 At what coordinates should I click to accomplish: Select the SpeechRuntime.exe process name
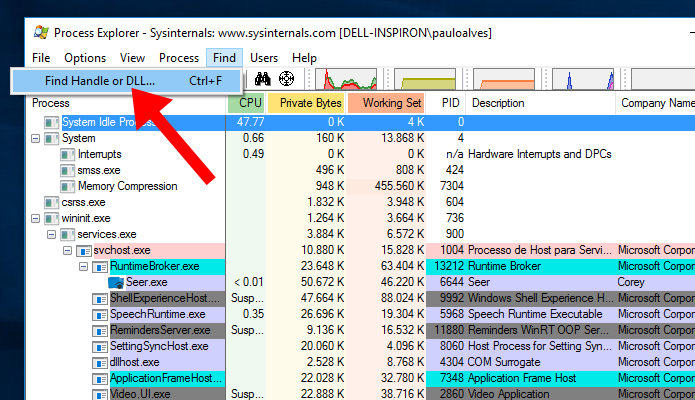click(158, 314)
